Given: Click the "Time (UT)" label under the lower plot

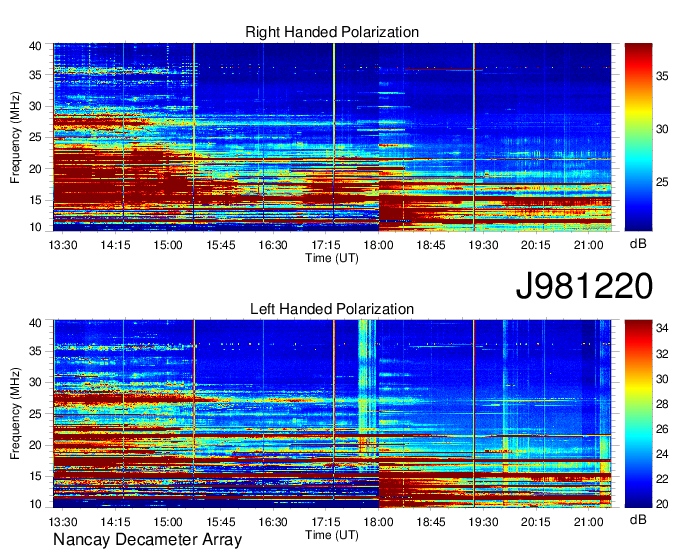Looking at the screenshot, I should [x=332, y=535].
